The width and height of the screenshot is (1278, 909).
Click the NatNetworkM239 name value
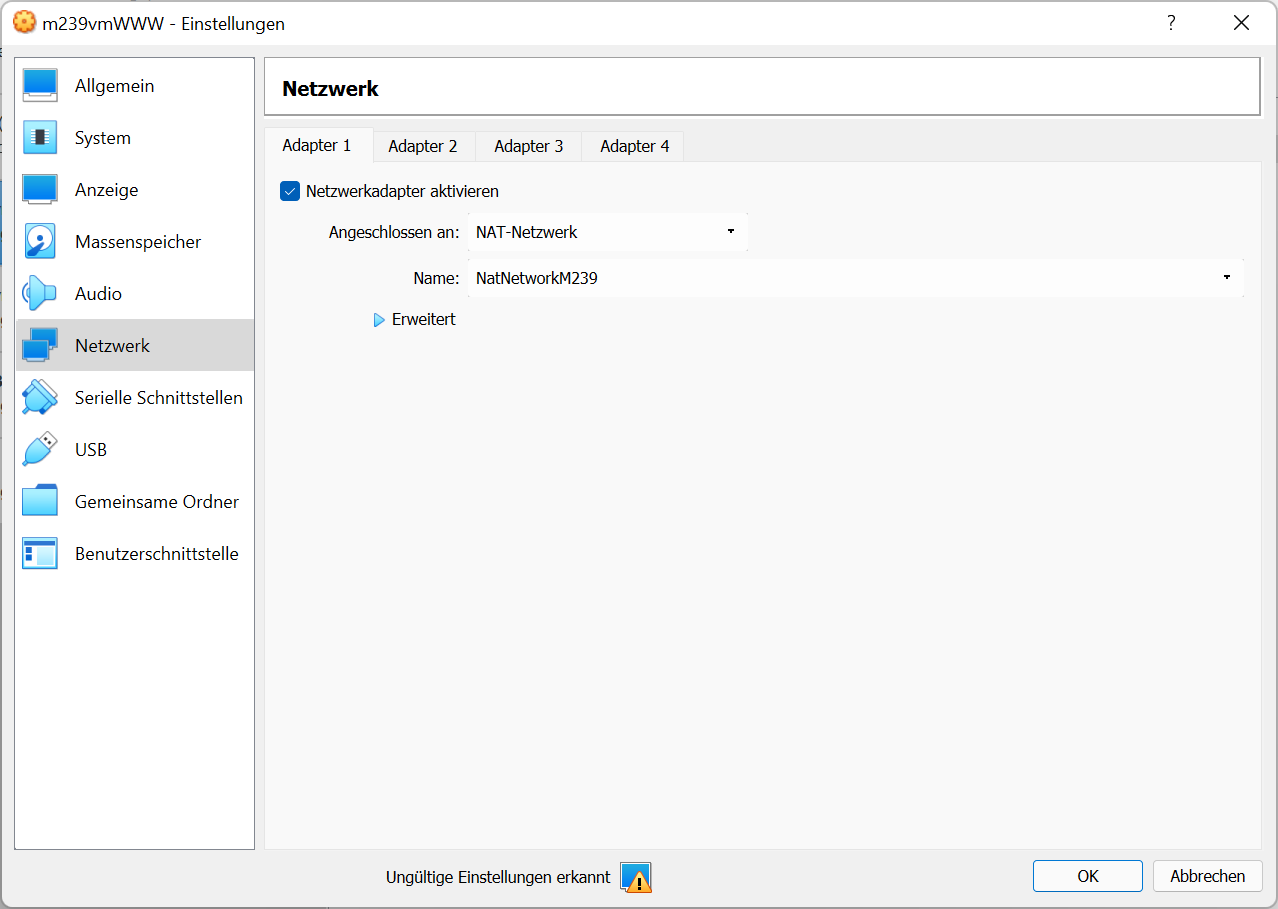tap(537, 279)
